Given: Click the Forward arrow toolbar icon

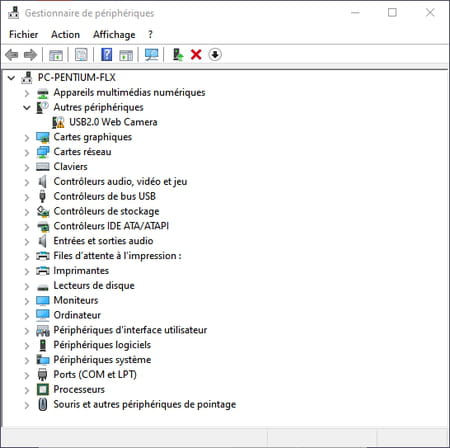Looking at the screenshot, I should [31, 55].
